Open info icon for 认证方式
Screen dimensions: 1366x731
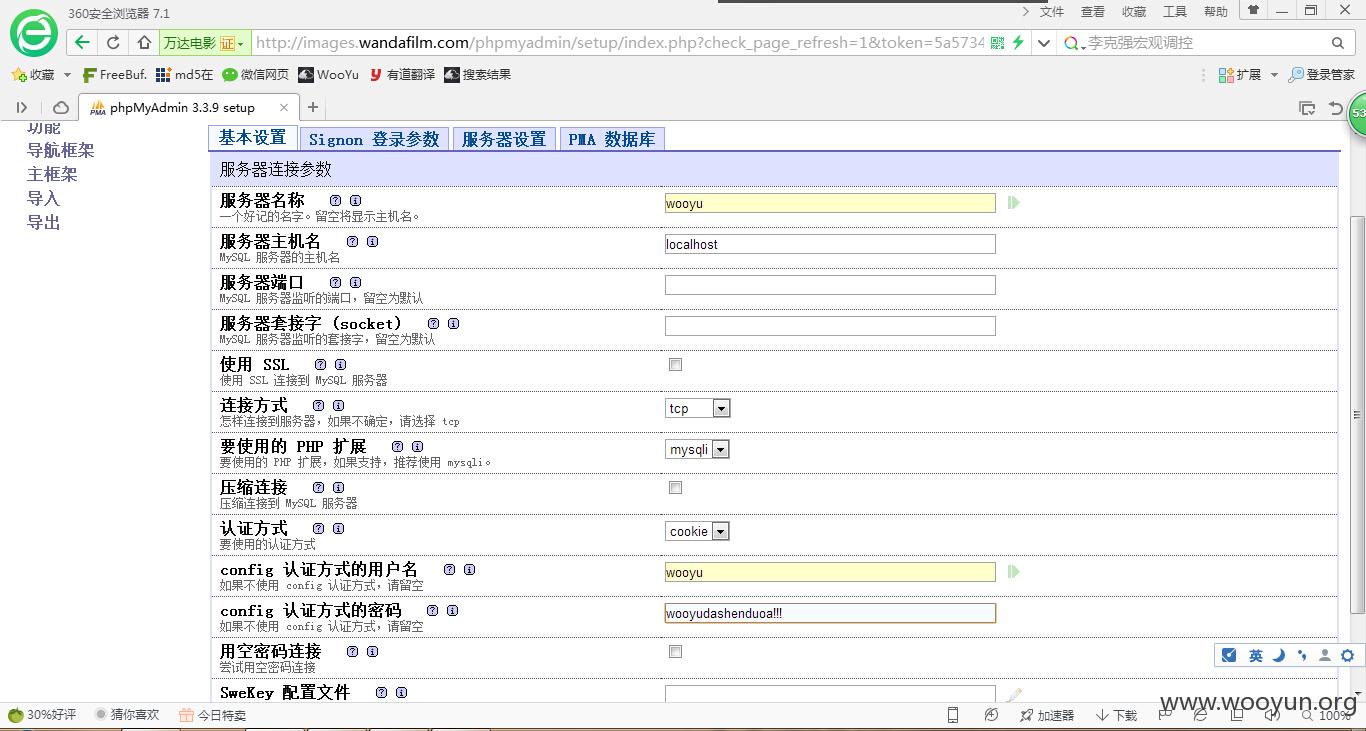pos(338,529)
